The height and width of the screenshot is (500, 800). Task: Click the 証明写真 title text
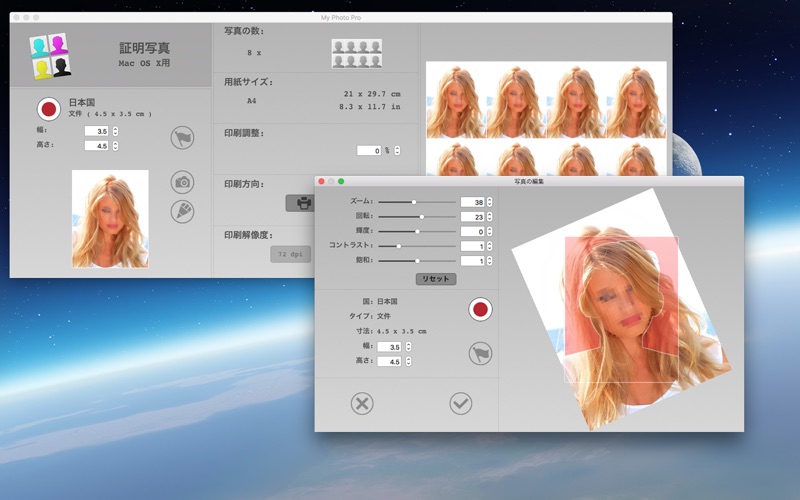click(144, 48)
